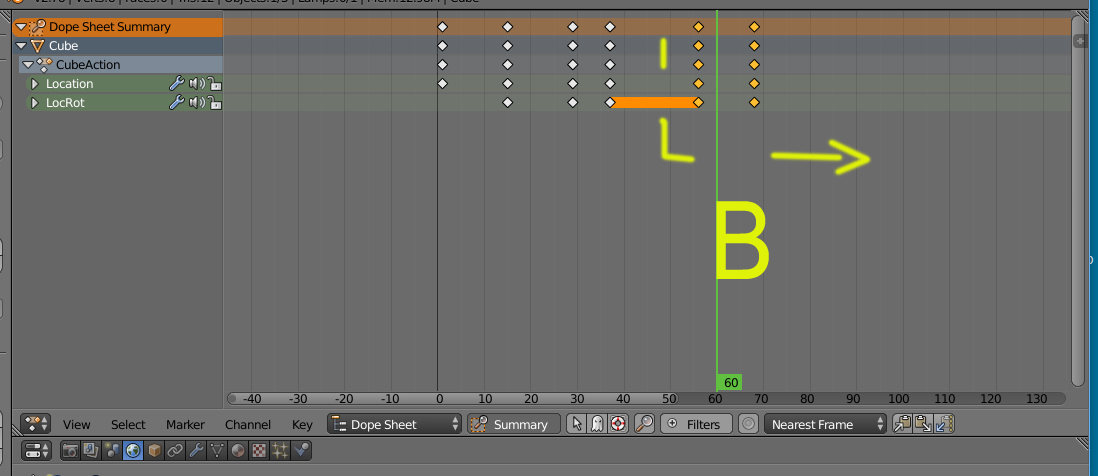Lock the LocRot channel padlock

215,102
